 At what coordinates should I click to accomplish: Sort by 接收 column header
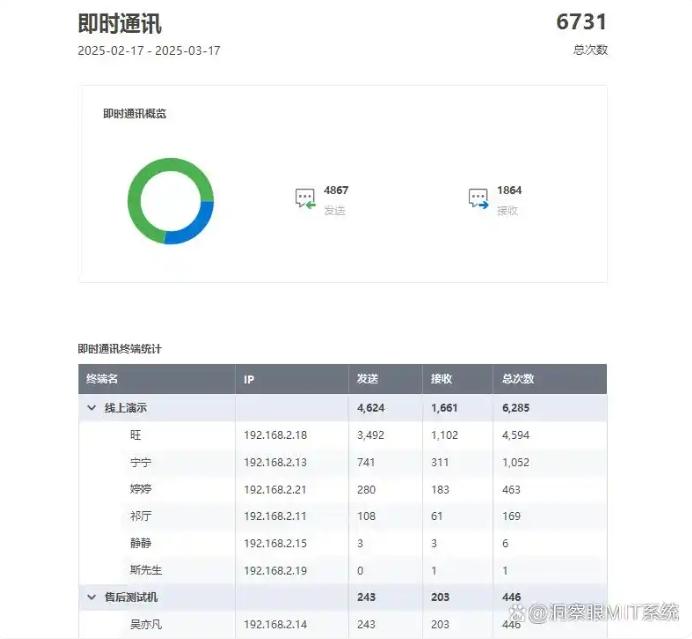tap(441, 379)
